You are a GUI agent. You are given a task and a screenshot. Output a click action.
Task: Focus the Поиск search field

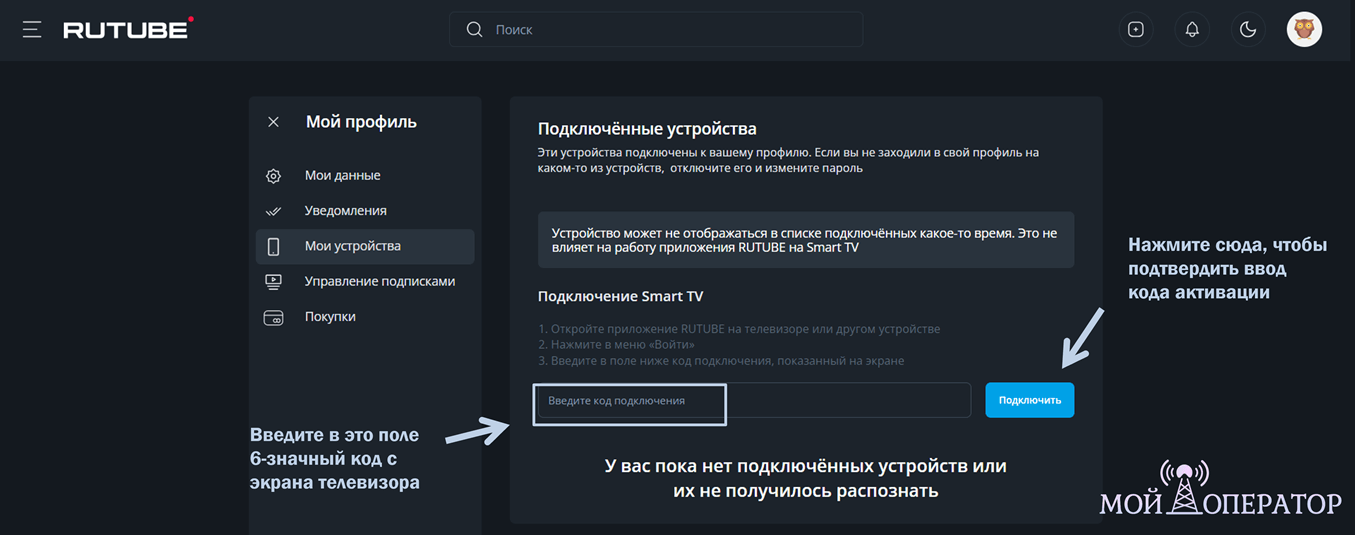click(656, 30)
